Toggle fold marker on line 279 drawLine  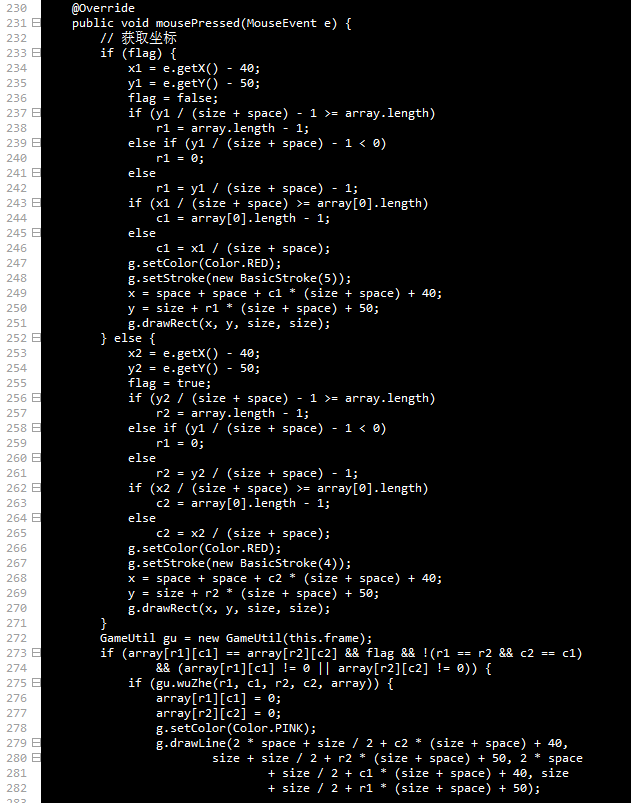(36, 743)
